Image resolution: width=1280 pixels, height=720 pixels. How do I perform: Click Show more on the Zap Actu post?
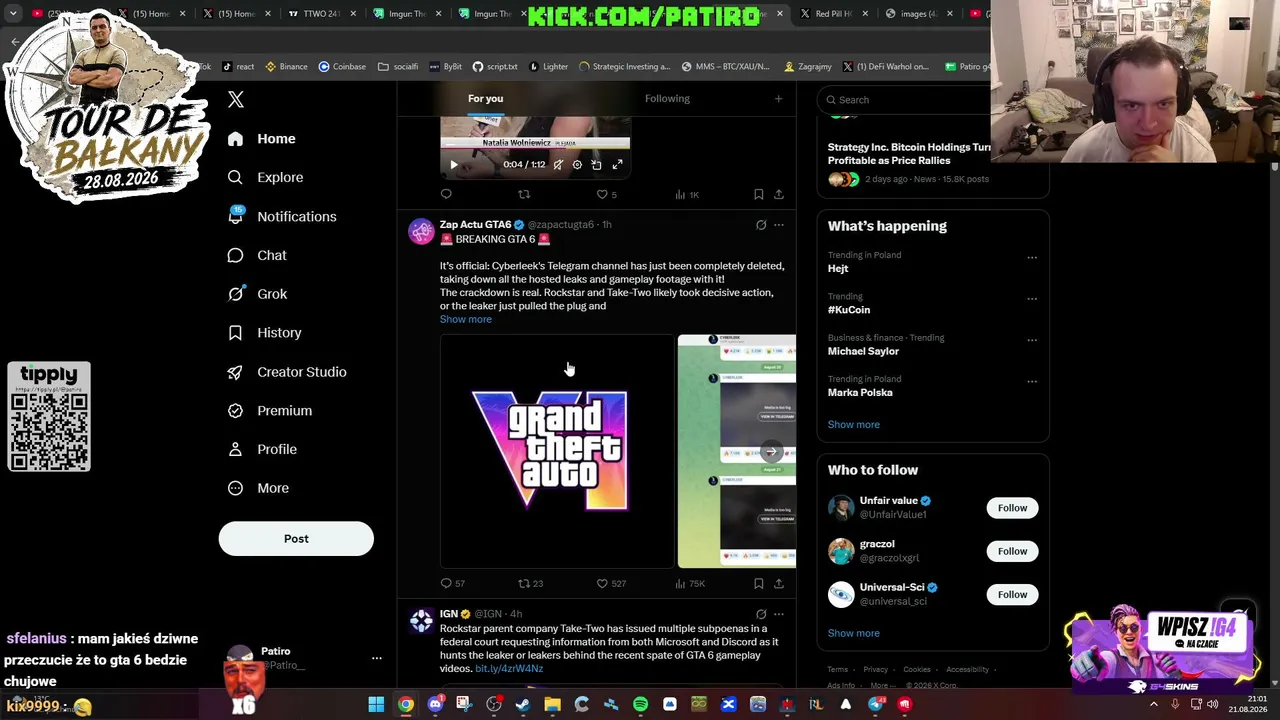[x=466, y=319]
